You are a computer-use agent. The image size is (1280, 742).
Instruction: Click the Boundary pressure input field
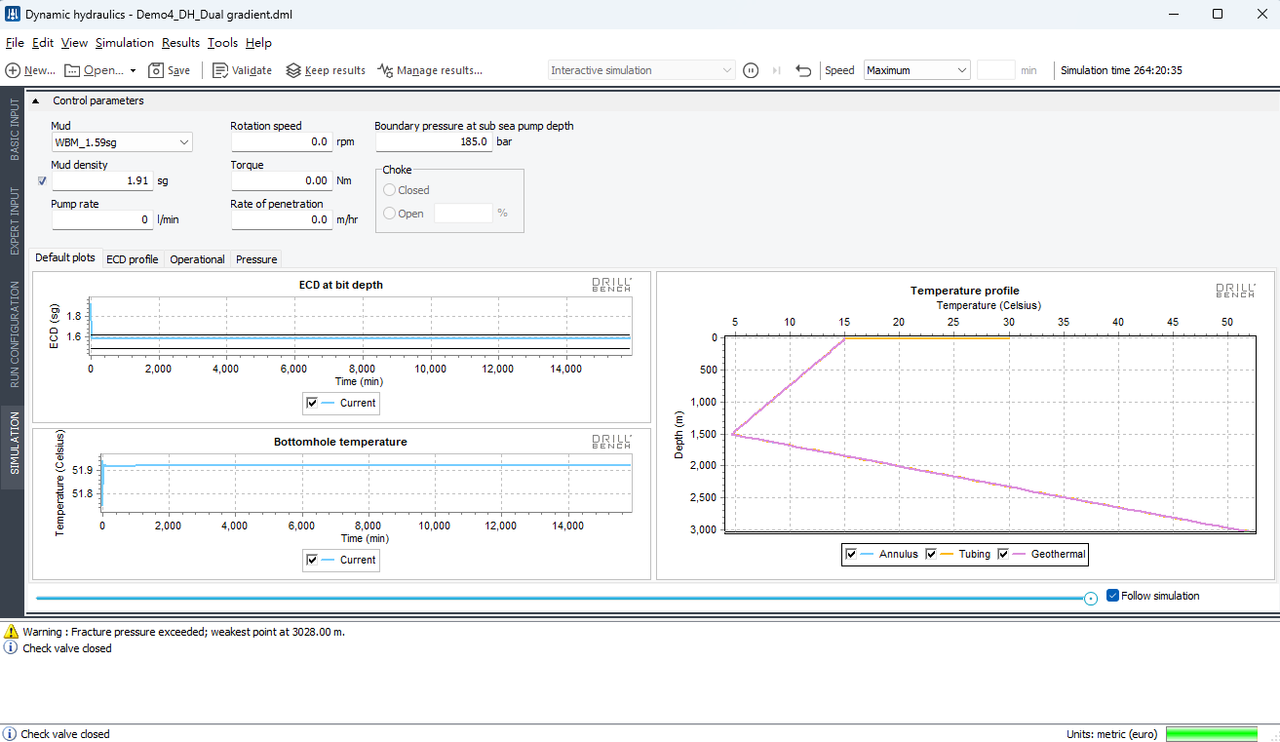pos(433,142)
